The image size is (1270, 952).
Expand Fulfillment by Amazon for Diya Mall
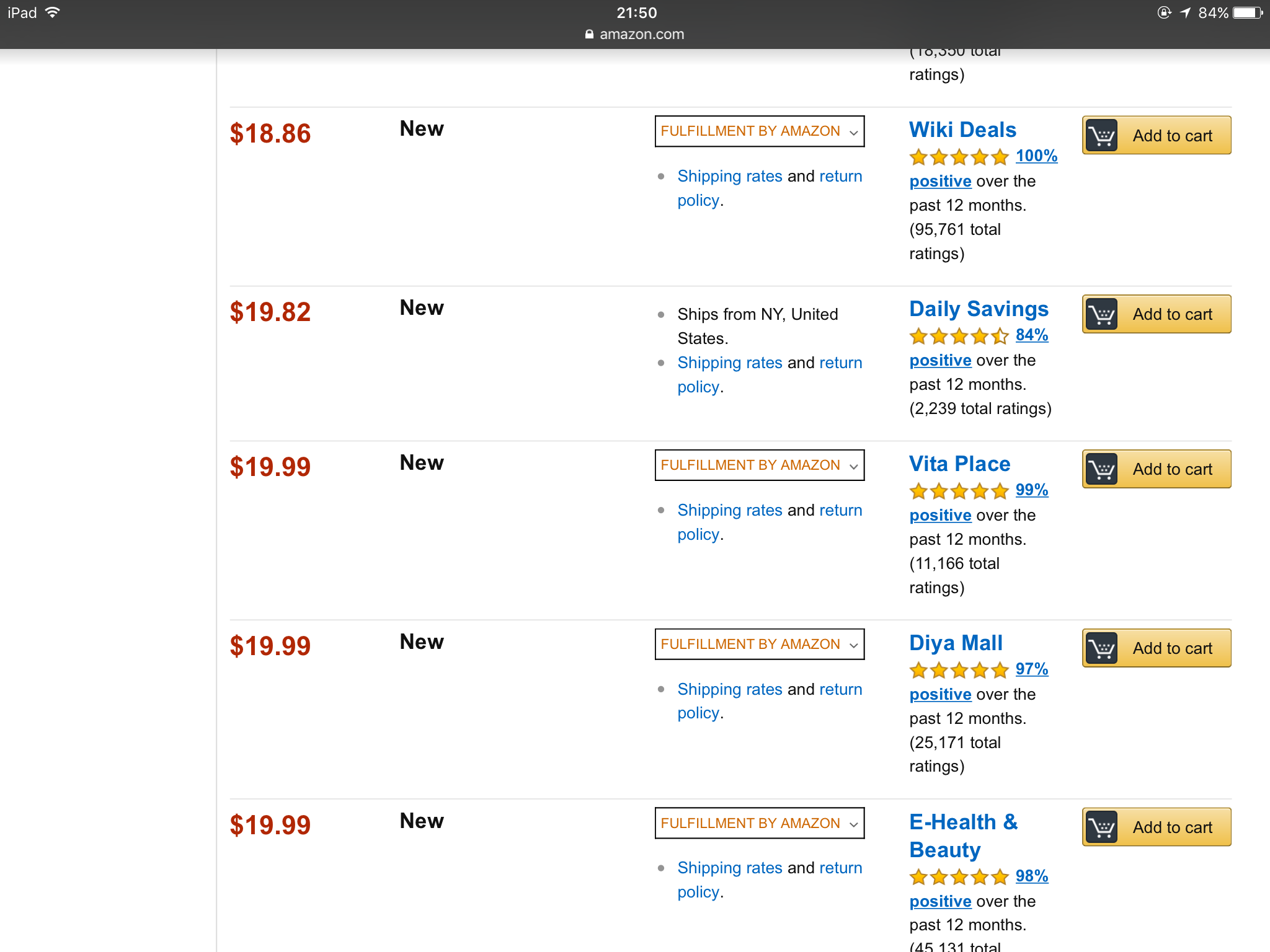pos(759,645)
